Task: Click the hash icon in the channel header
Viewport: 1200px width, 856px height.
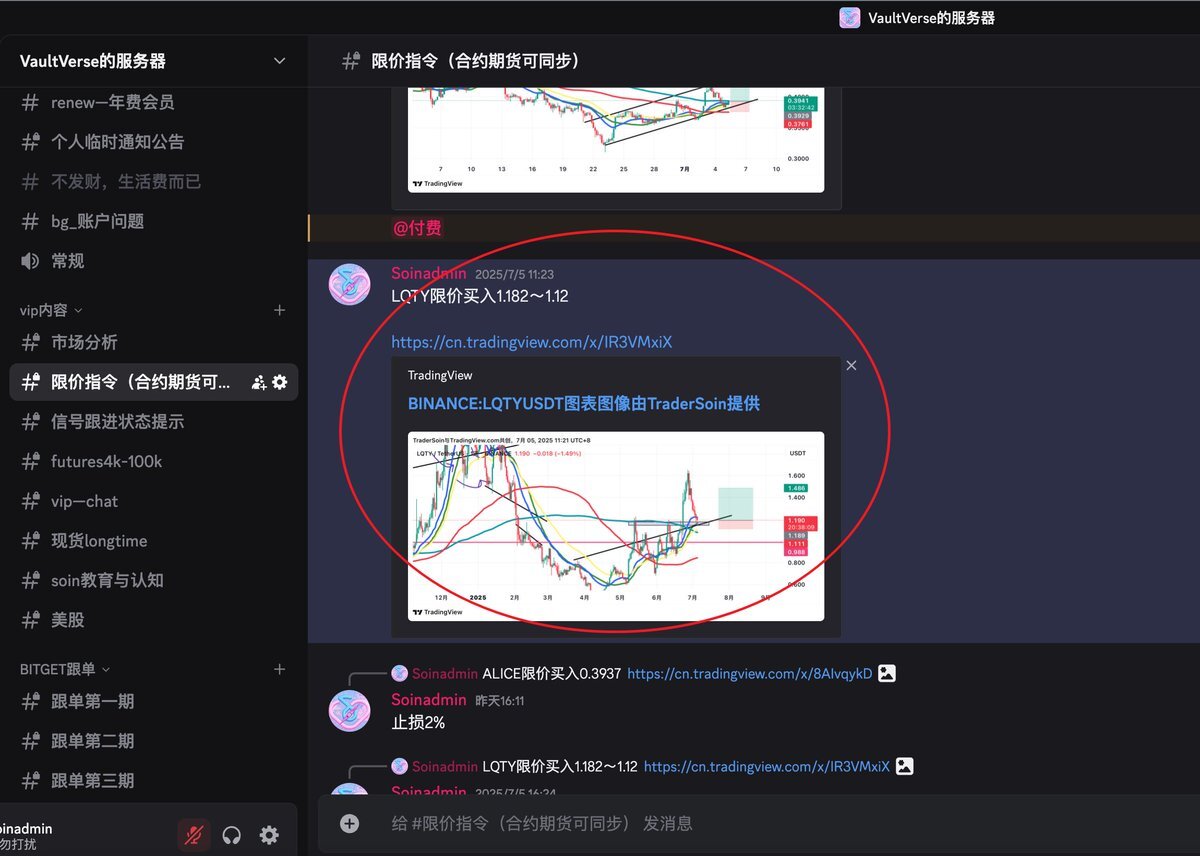Action: point(350,61)
